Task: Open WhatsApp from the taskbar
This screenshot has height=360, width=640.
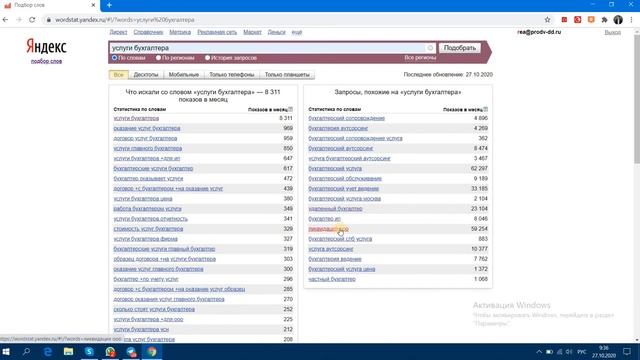Action: click(110, 351)
